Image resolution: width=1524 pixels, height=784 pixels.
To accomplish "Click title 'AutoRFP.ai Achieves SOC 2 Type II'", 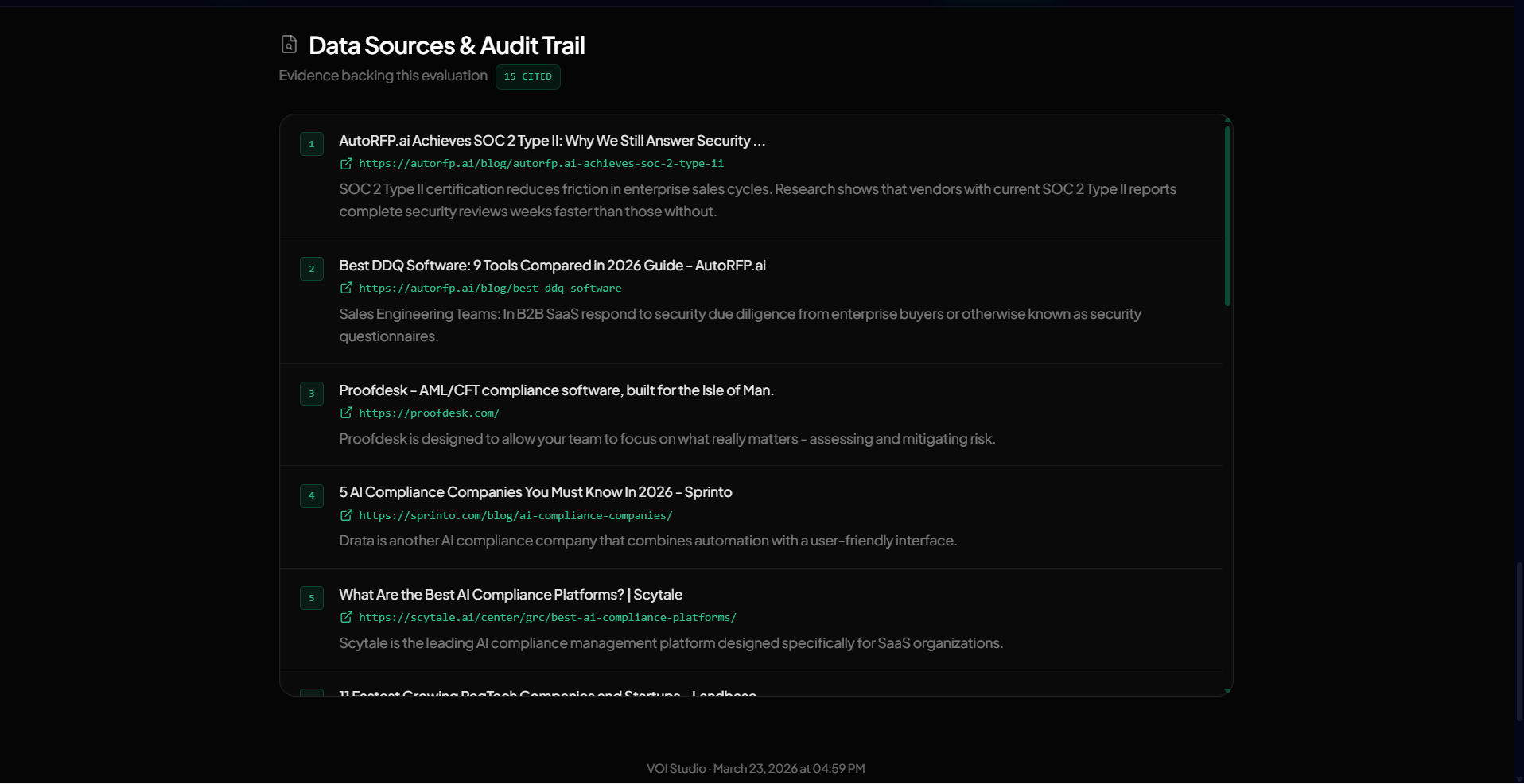I will coord(552,141).
